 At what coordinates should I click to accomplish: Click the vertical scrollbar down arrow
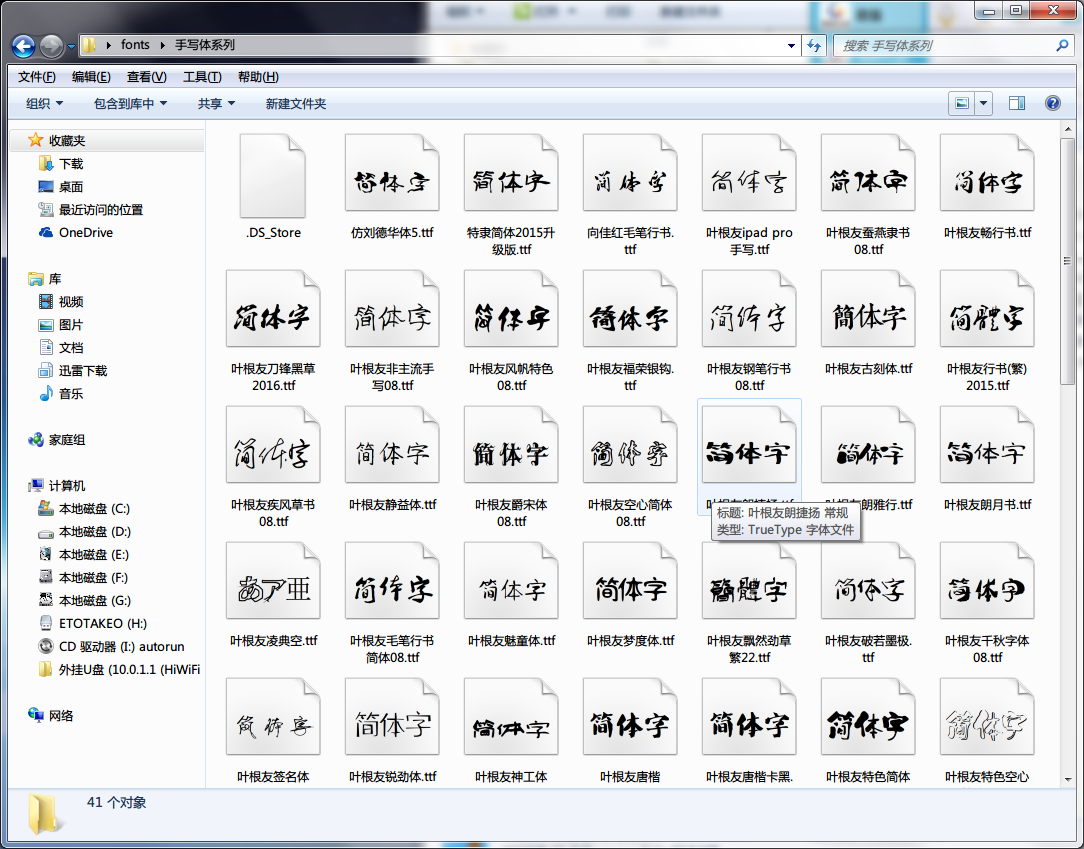tap(1067, 779)
